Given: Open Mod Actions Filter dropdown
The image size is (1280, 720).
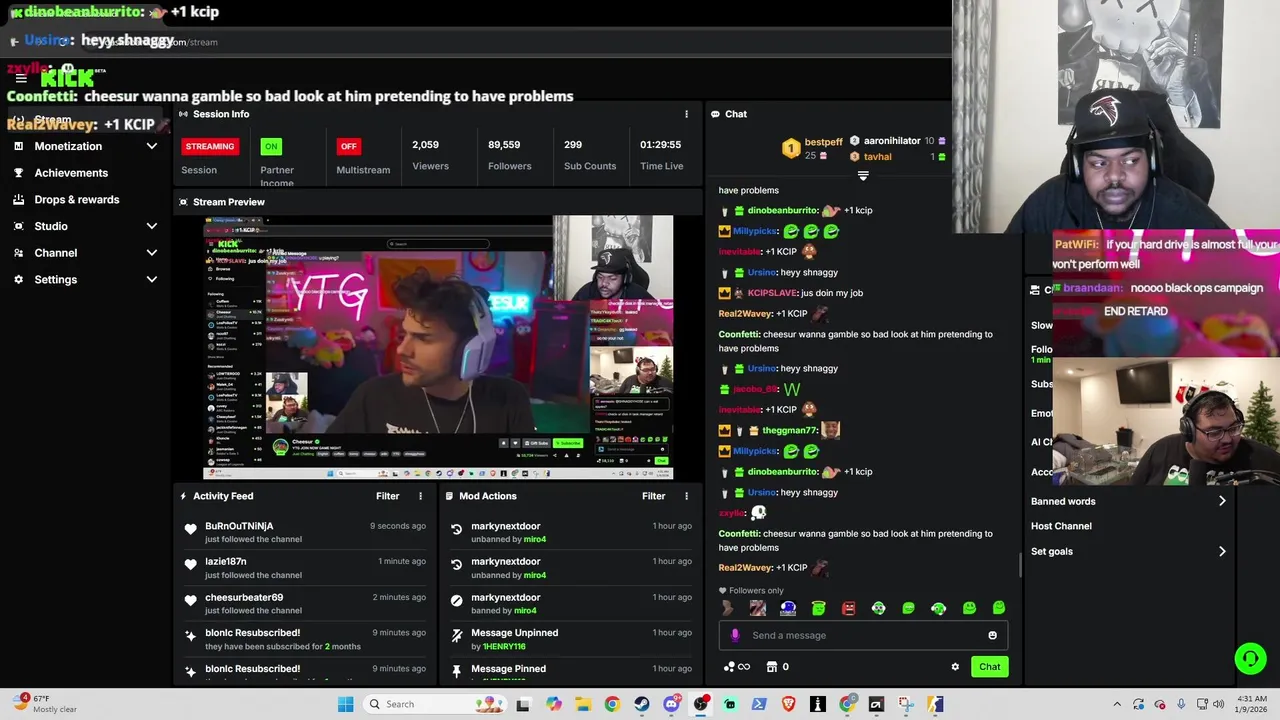Looking at the screenshot, I should pos(653,496).
